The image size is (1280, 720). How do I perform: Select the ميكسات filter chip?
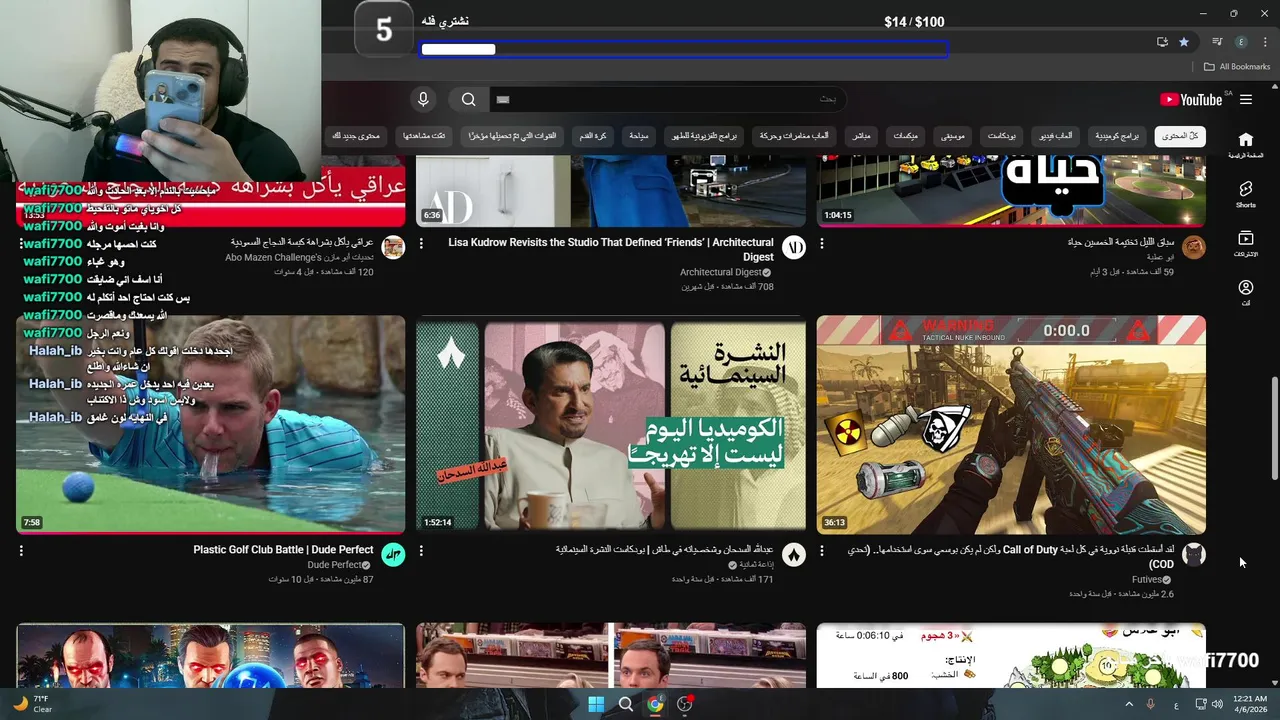point(906,136)
